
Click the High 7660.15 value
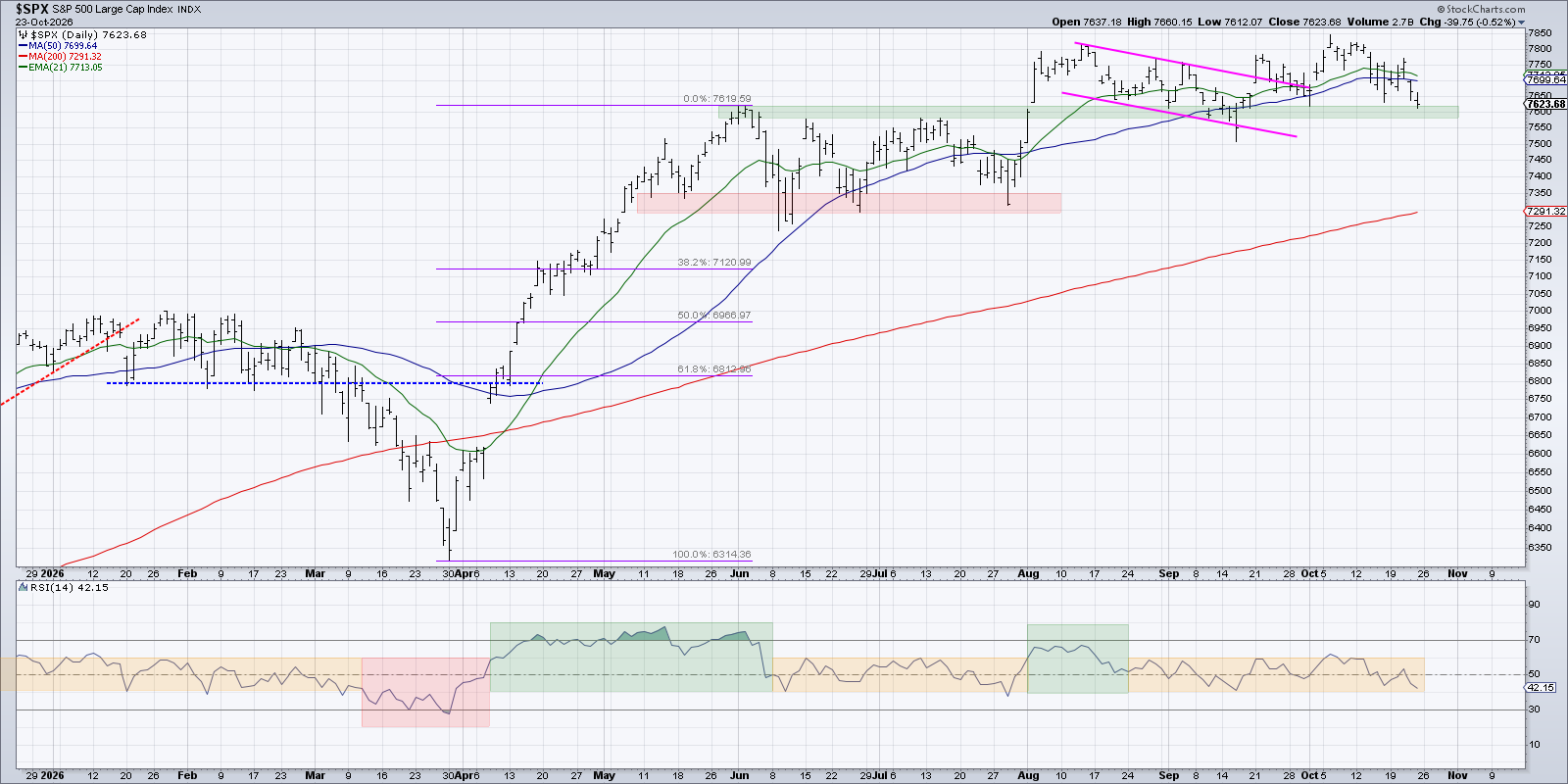click(1161, 22)
